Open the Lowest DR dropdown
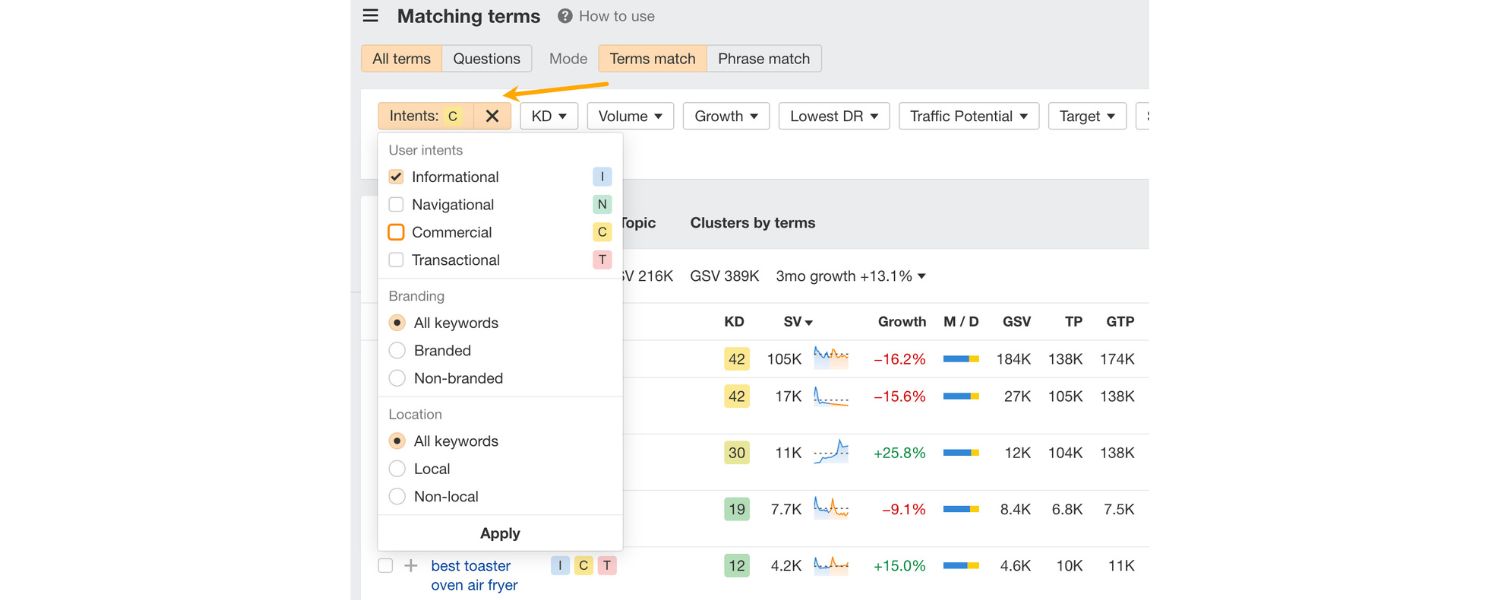The height and width of the screenshot is (600, 1500). [833, 115]
